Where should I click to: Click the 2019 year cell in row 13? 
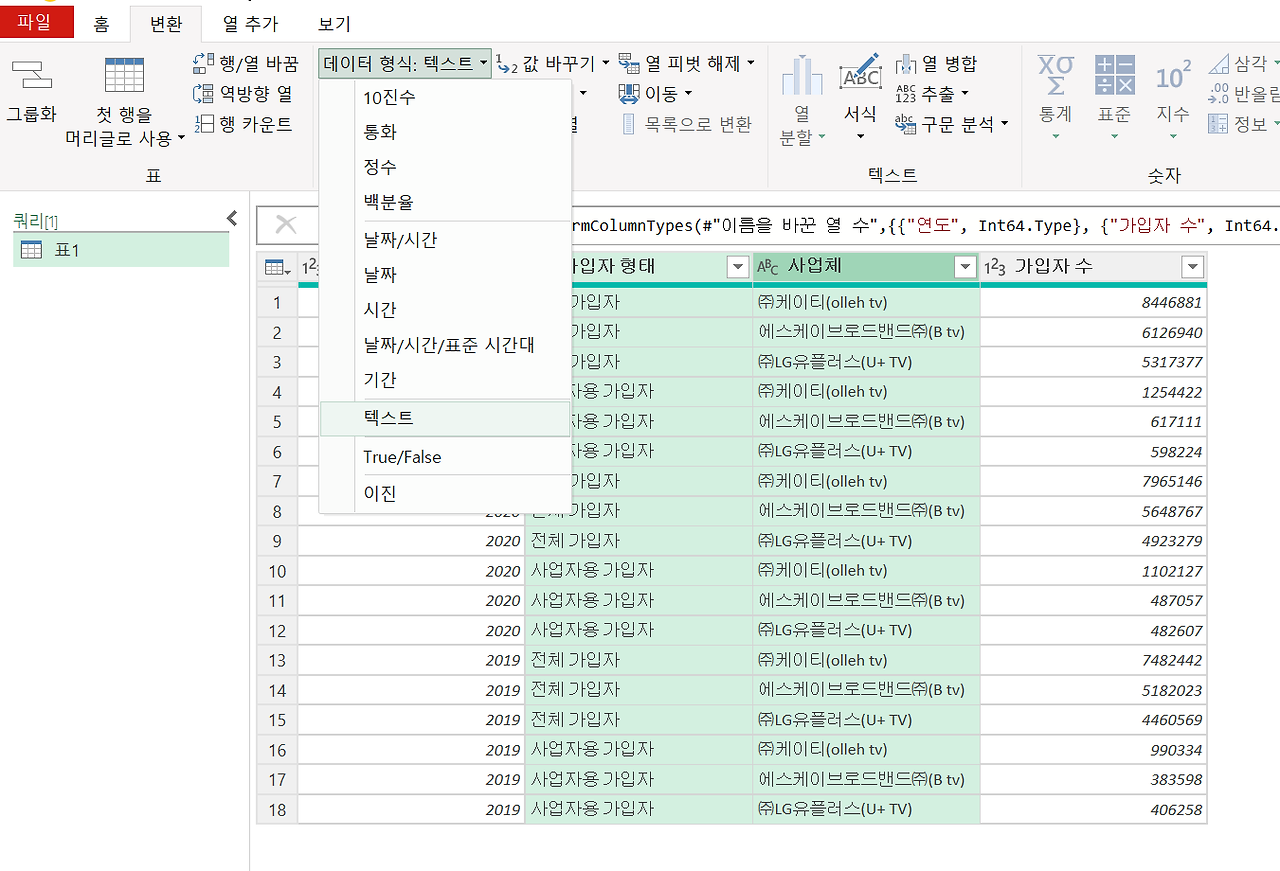411,660
